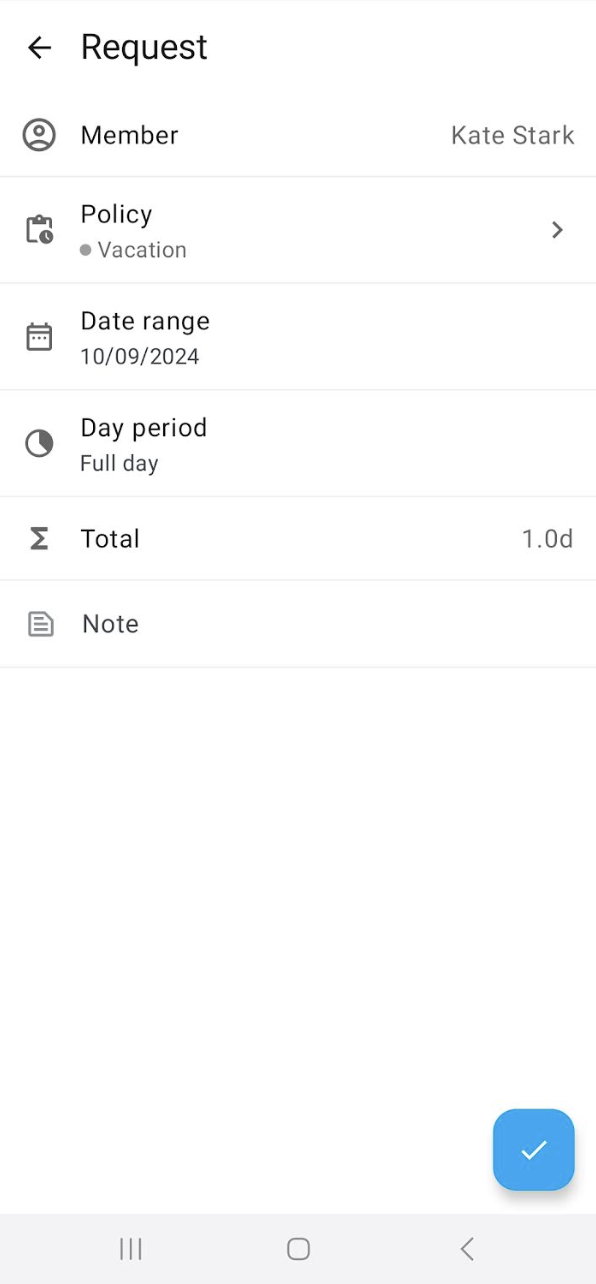This screenshot has width=596, height=1284.
Task: Click the Policy clipboard icon
Action: click(x=39, y=229)
